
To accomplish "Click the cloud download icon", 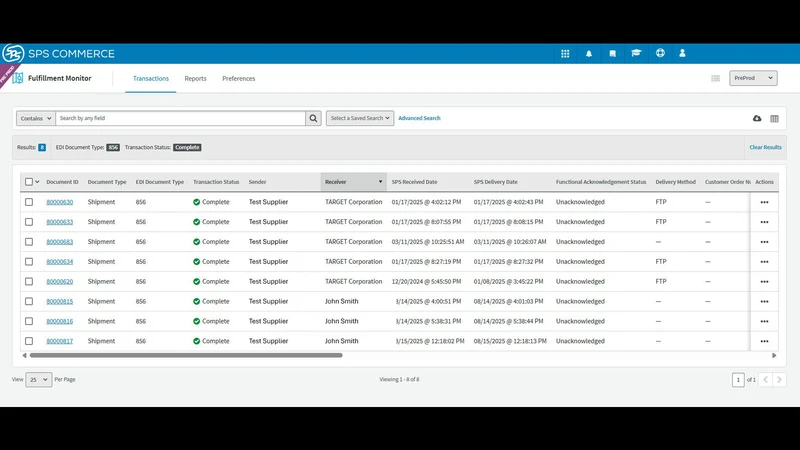I will pyautogui.click(x=757, y=118).
